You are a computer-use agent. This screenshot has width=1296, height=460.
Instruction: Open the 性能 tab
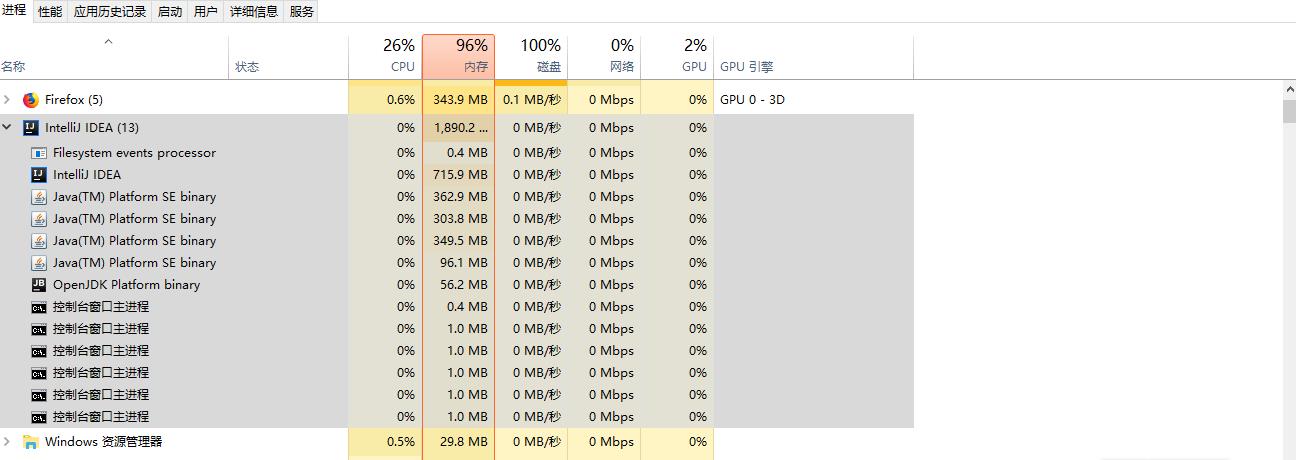pos(49,12)
